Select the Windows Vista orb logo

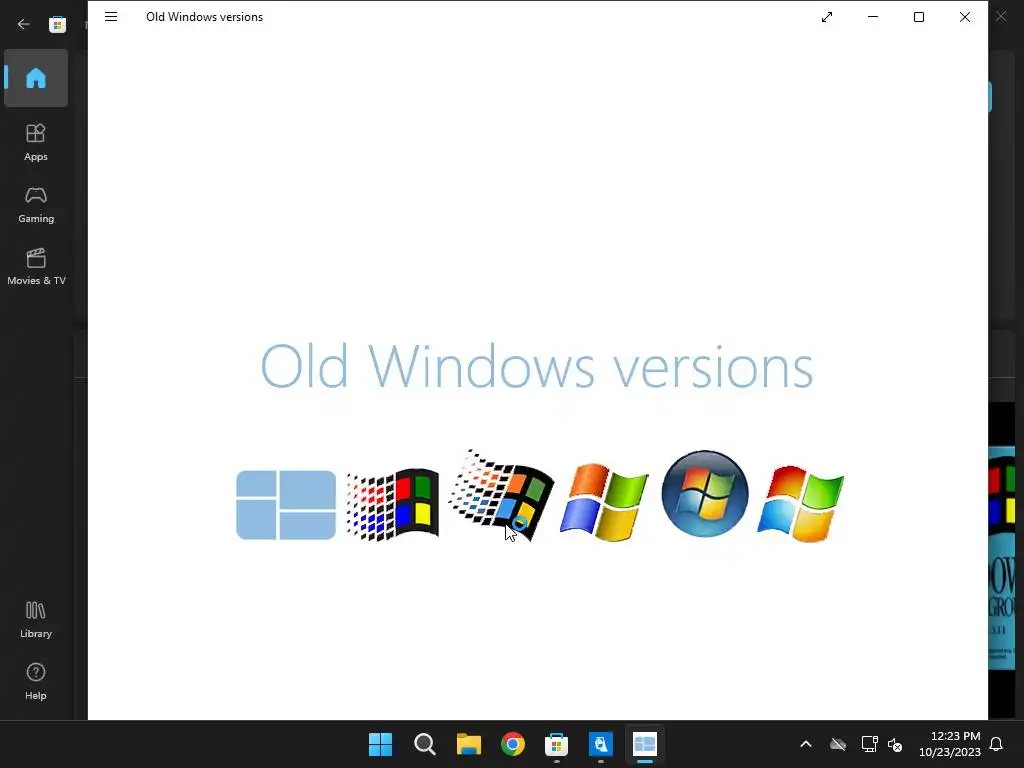[705, 494]
